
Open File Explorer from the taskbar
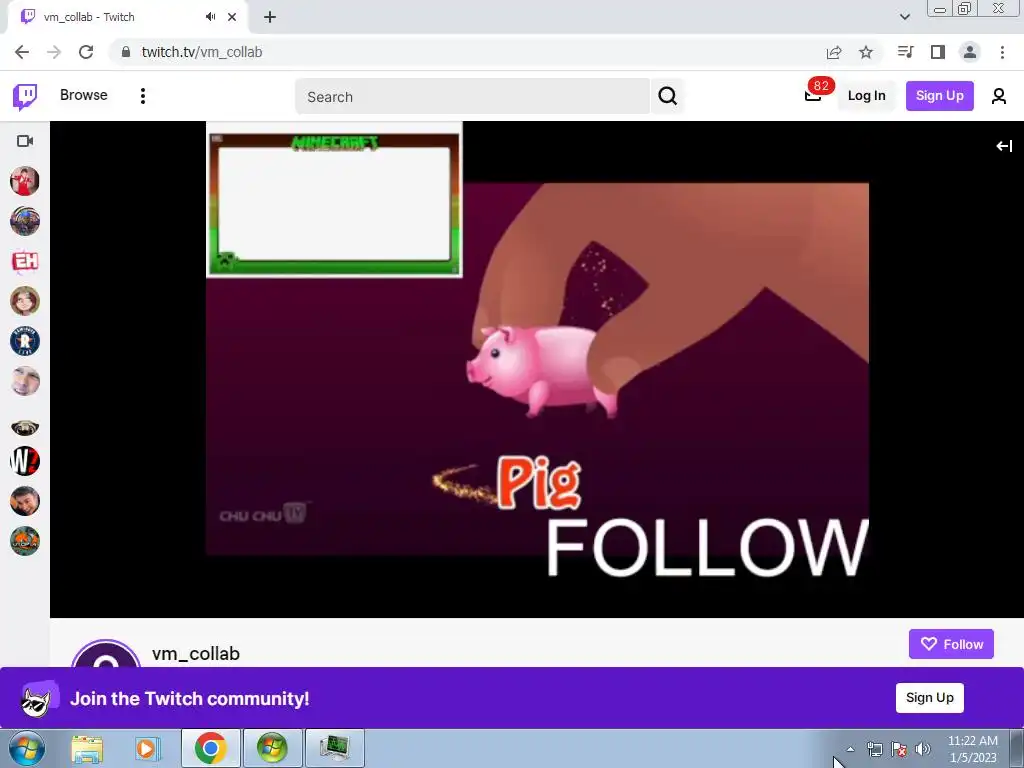click(x=87, y=749)
